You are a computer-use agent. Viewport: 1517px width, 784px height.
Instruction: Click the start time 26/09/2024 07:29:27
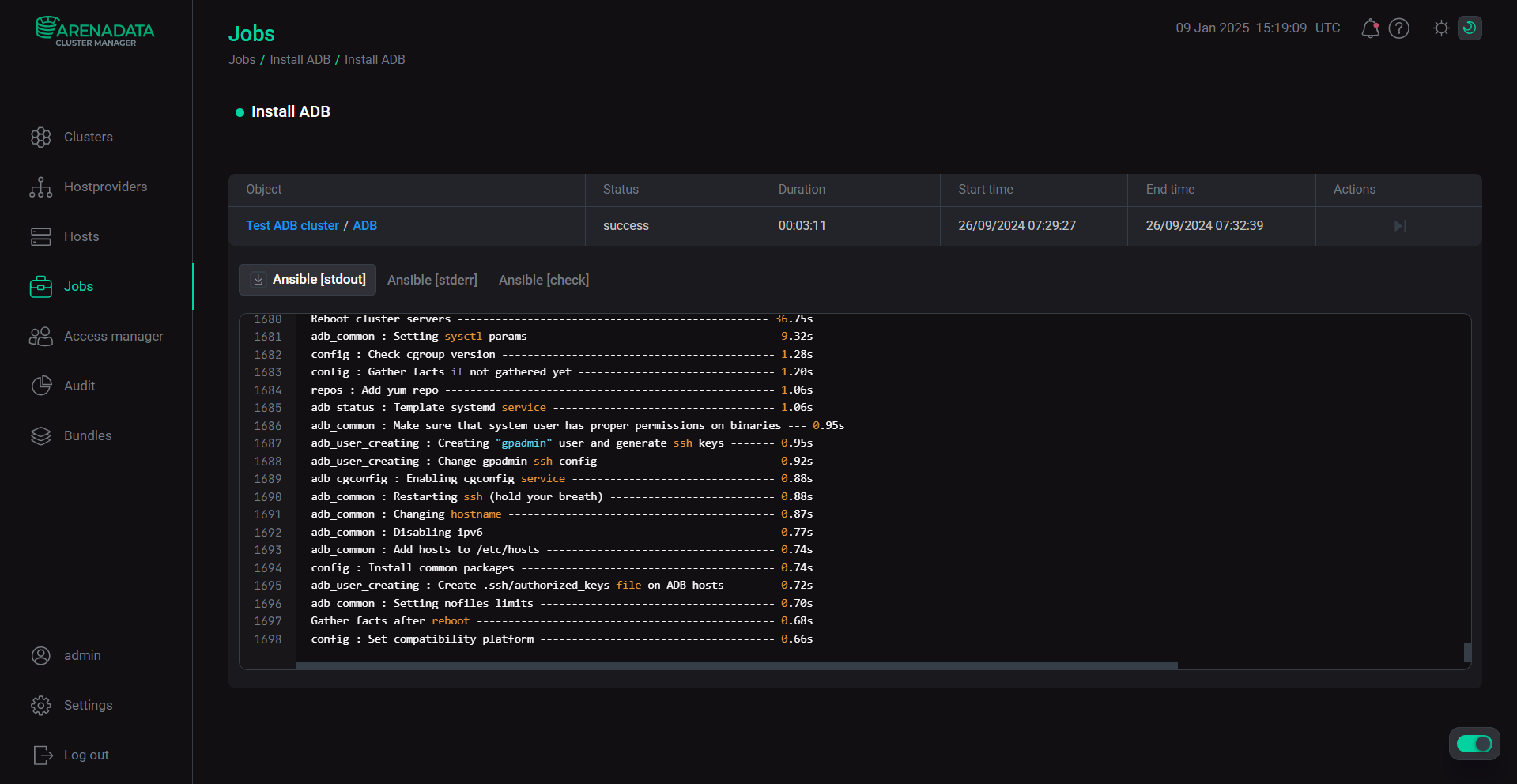click(1017, 225)
